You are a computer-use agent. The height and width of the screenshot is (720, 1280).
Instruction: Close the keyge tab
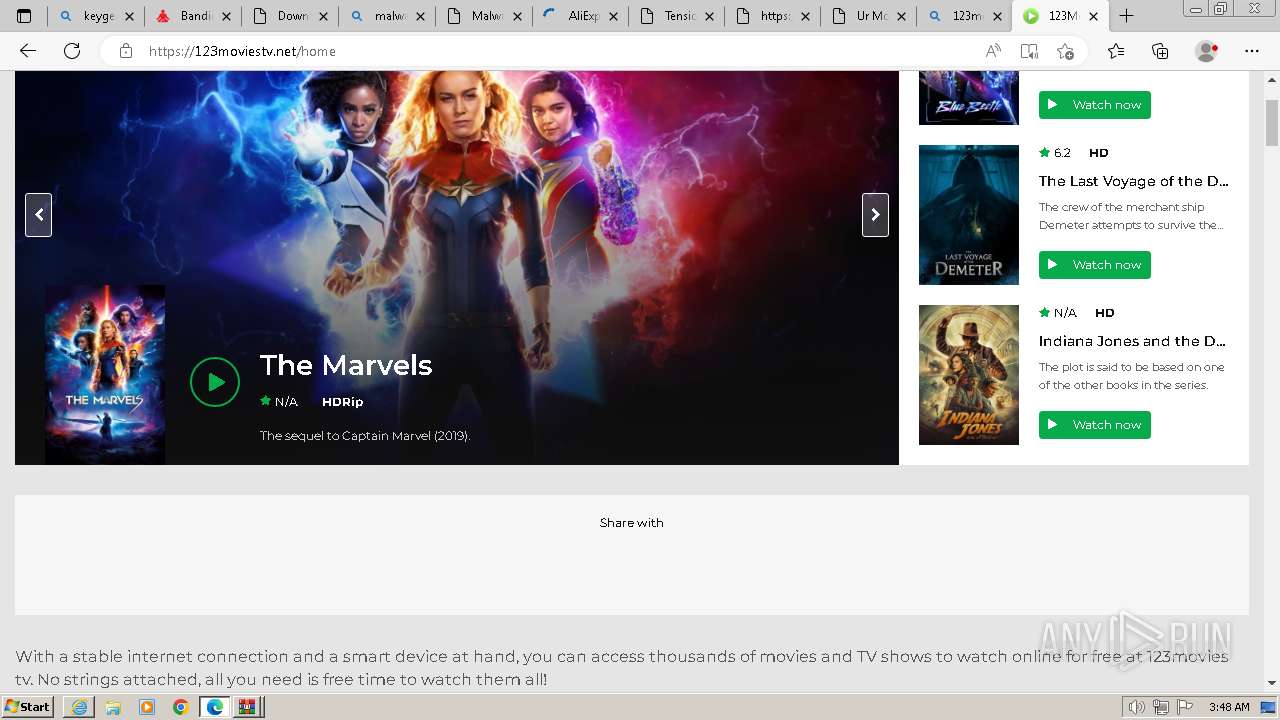(x=129, y=16)
